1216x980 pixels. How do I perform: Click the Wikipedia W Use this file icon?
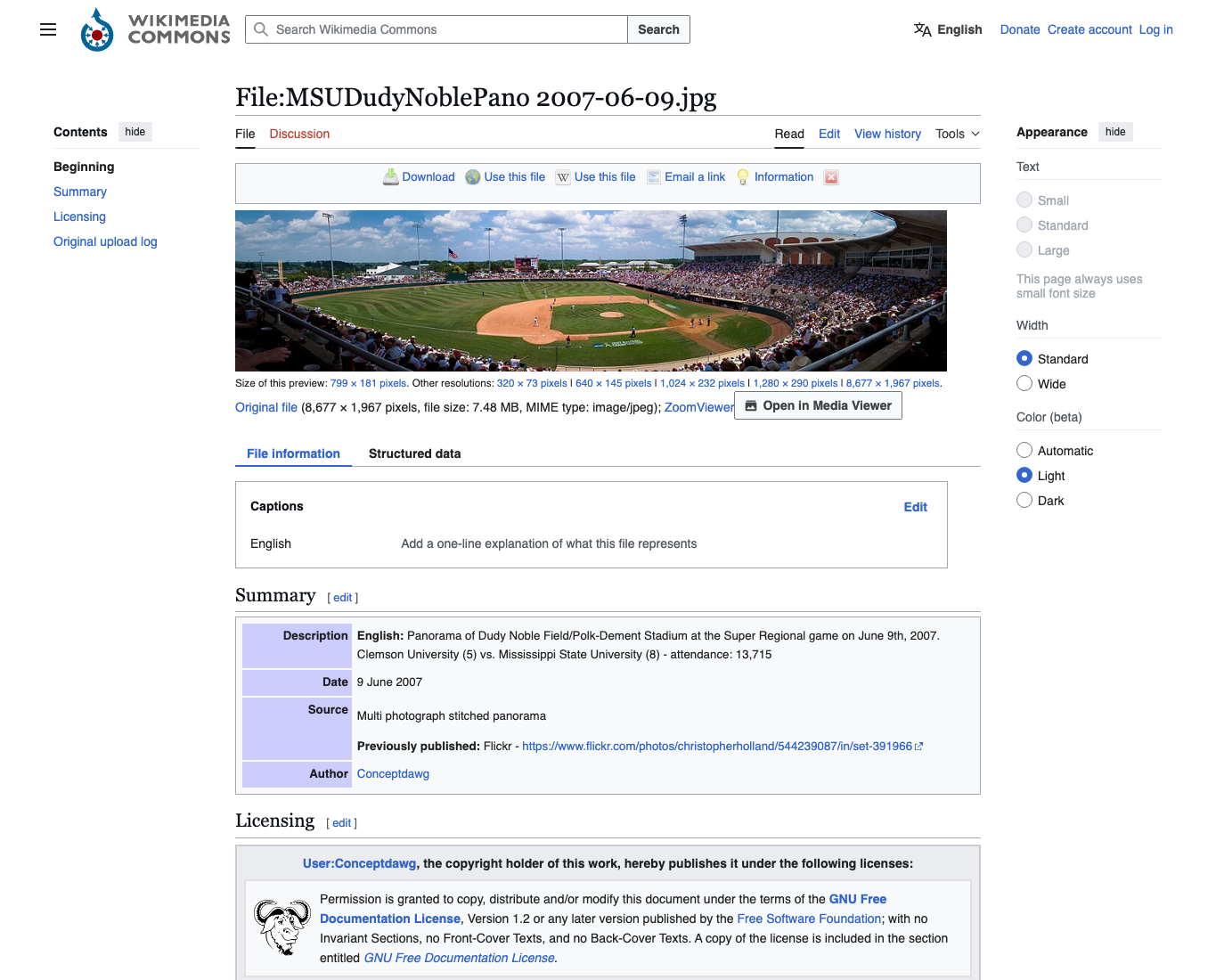point(563,177)
